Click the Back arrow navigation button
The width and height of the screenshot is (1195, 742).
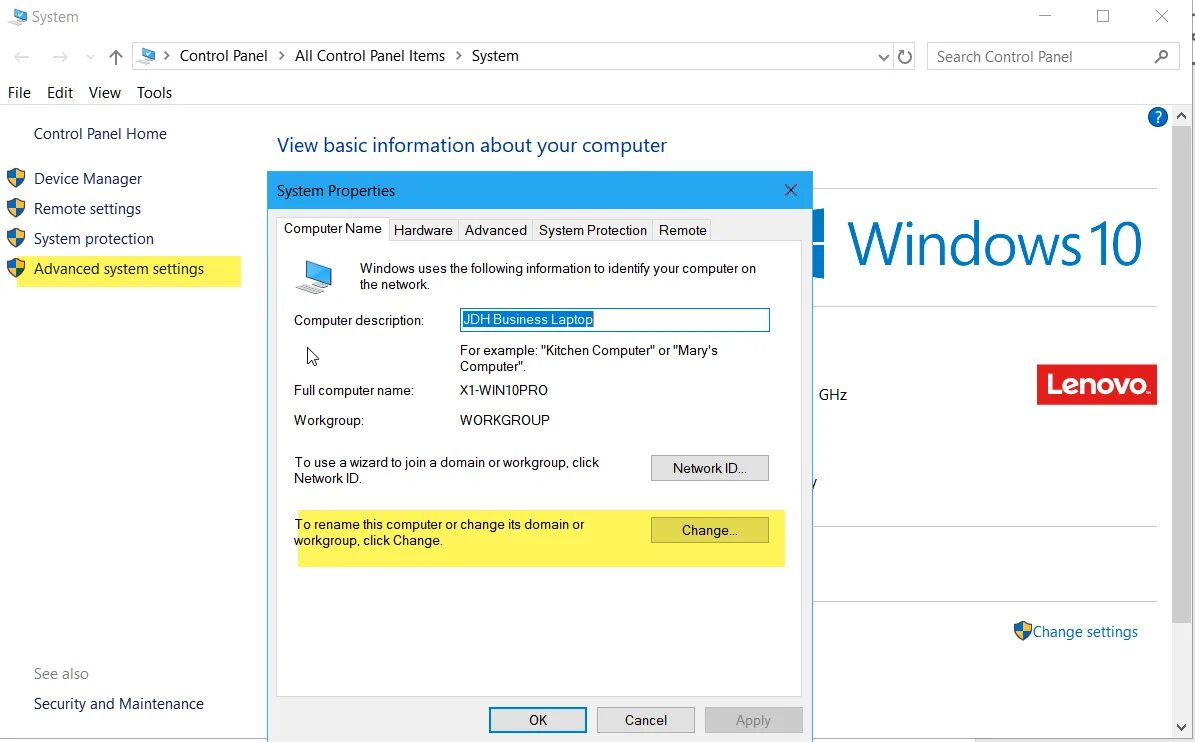pos(21,56)
